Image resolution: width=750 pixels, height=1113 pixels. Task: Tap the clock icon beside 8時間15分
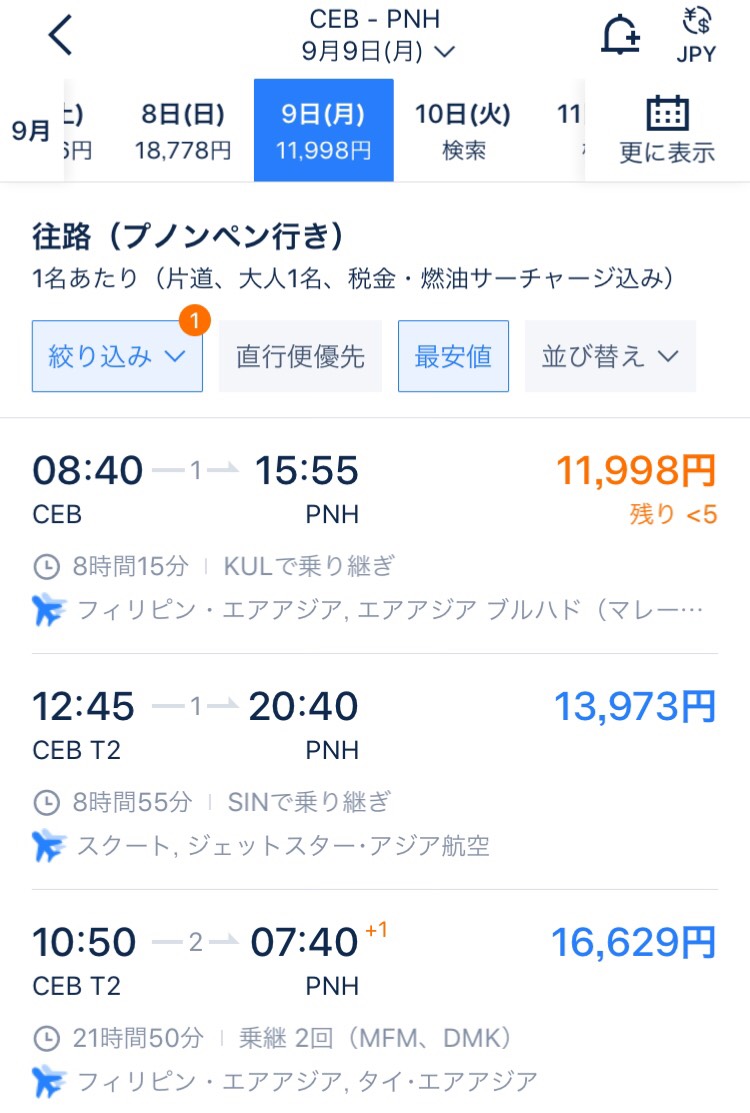pyautogui.click(x=46, y=567)
